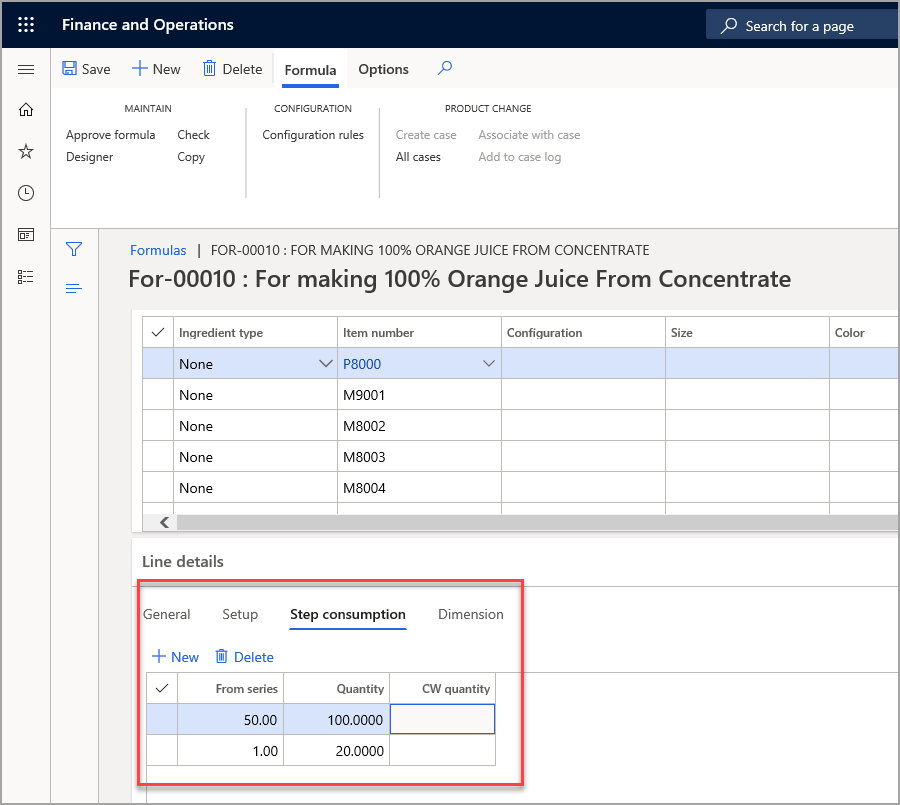Select all rows in formula lines grid
The image size is (900, 805).
tap(158, 332)
